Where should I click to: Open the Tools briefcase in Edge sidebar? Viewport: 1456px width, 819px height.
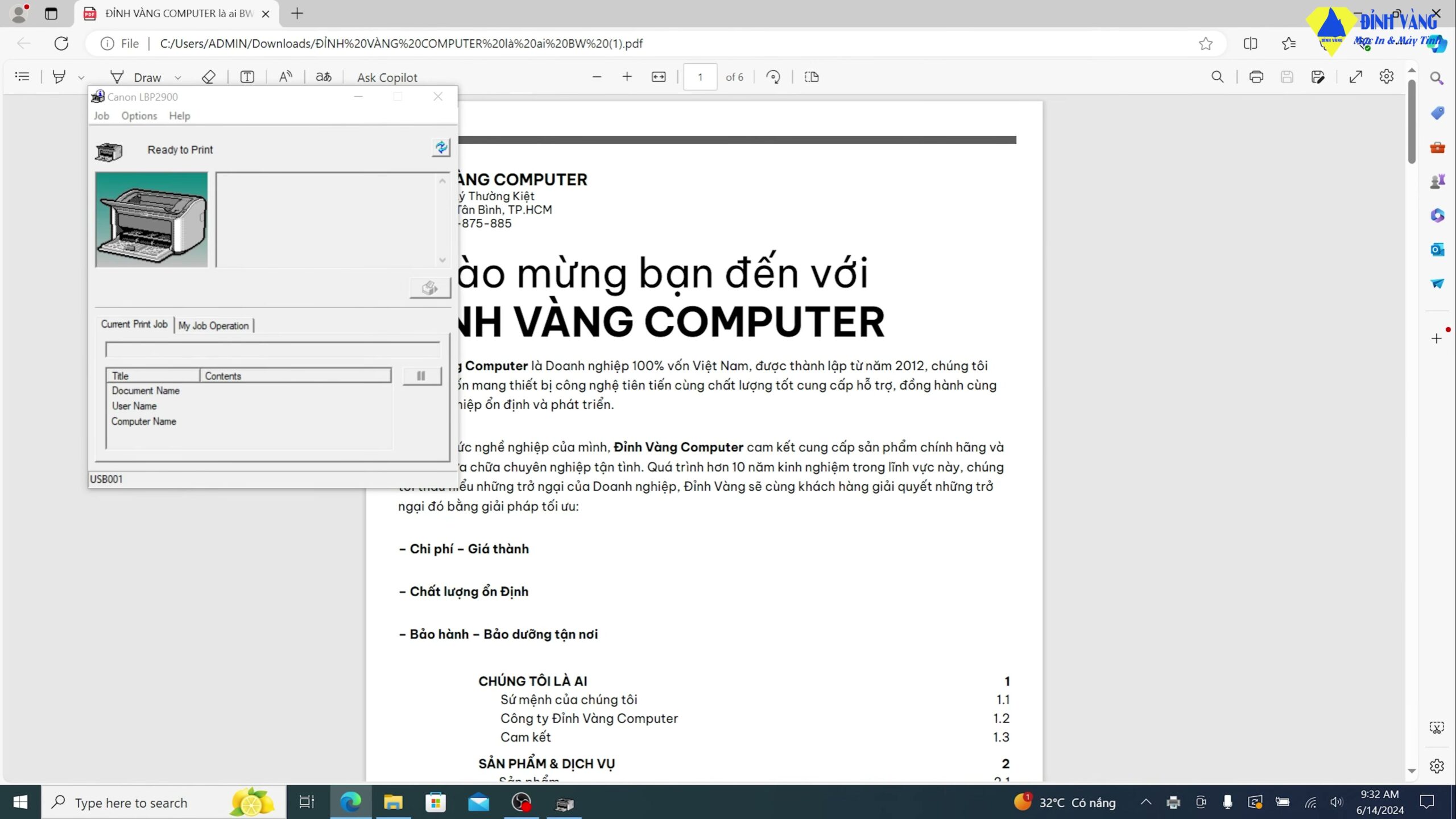[1437, 147]
